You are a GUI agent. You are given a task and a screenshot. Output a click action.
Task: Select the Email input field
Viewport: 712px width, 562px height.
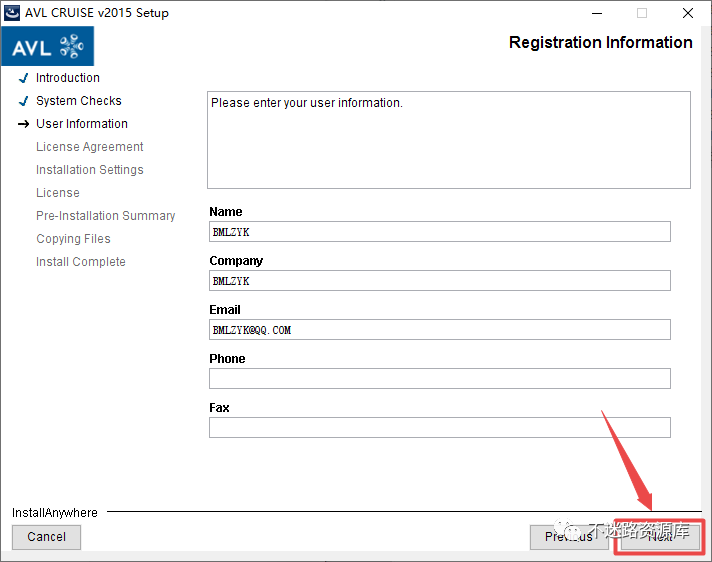coord(440,330)
